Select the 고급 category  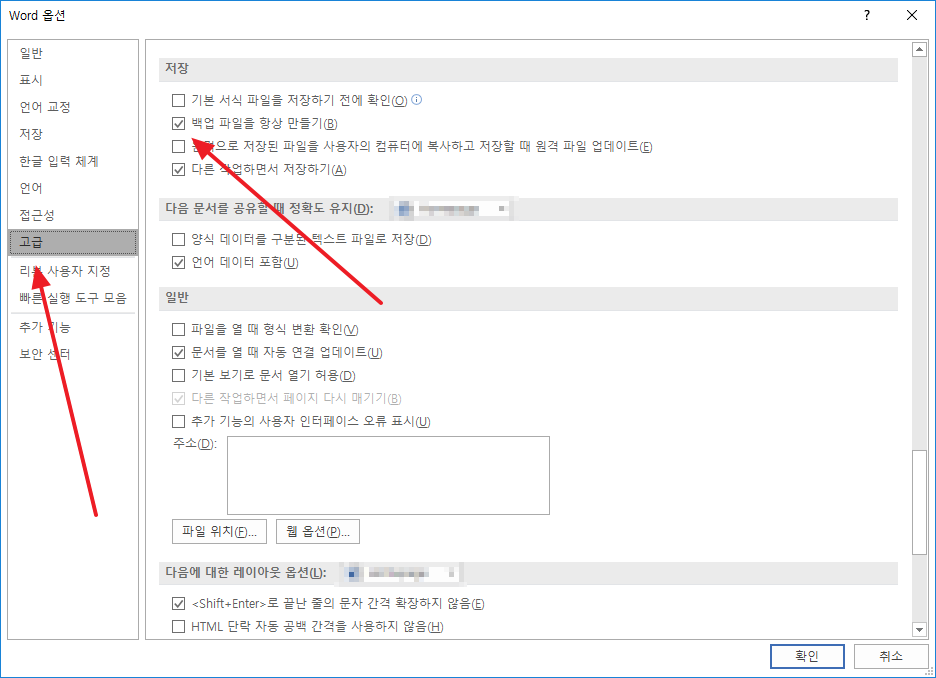tap(73, 242)
